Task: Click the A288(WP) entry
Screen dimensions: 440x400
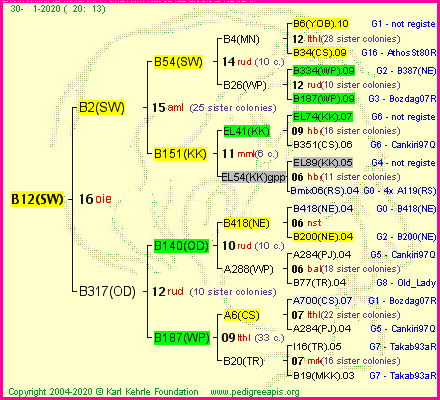Action: tap(248, 269)
